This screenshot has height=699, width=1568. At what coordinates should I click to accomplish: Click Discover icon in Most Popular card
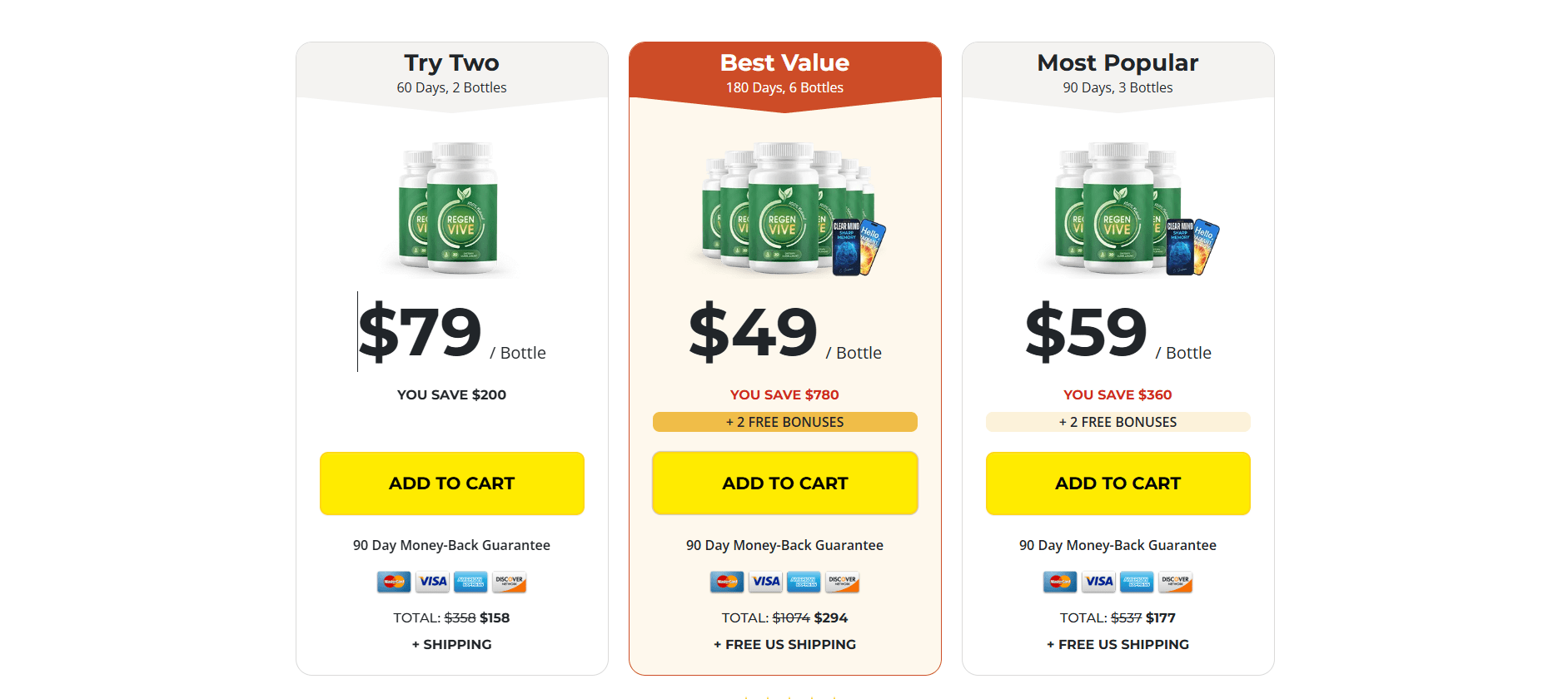coord(1175,582)
